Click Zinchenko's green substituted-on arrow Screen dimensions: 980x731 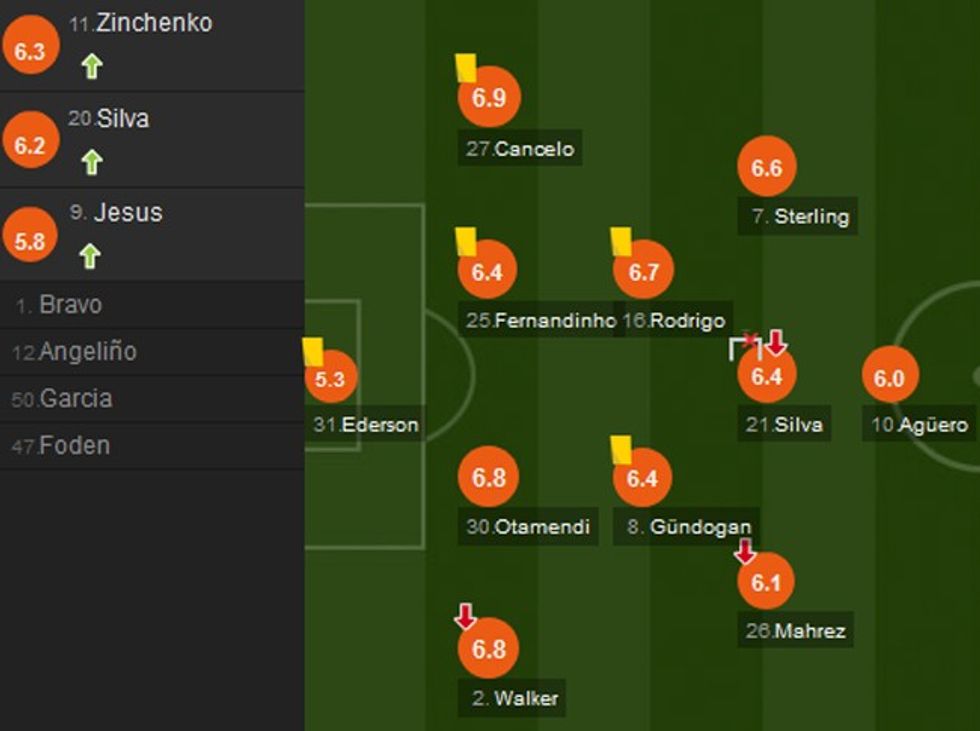[x=92, y=67]
